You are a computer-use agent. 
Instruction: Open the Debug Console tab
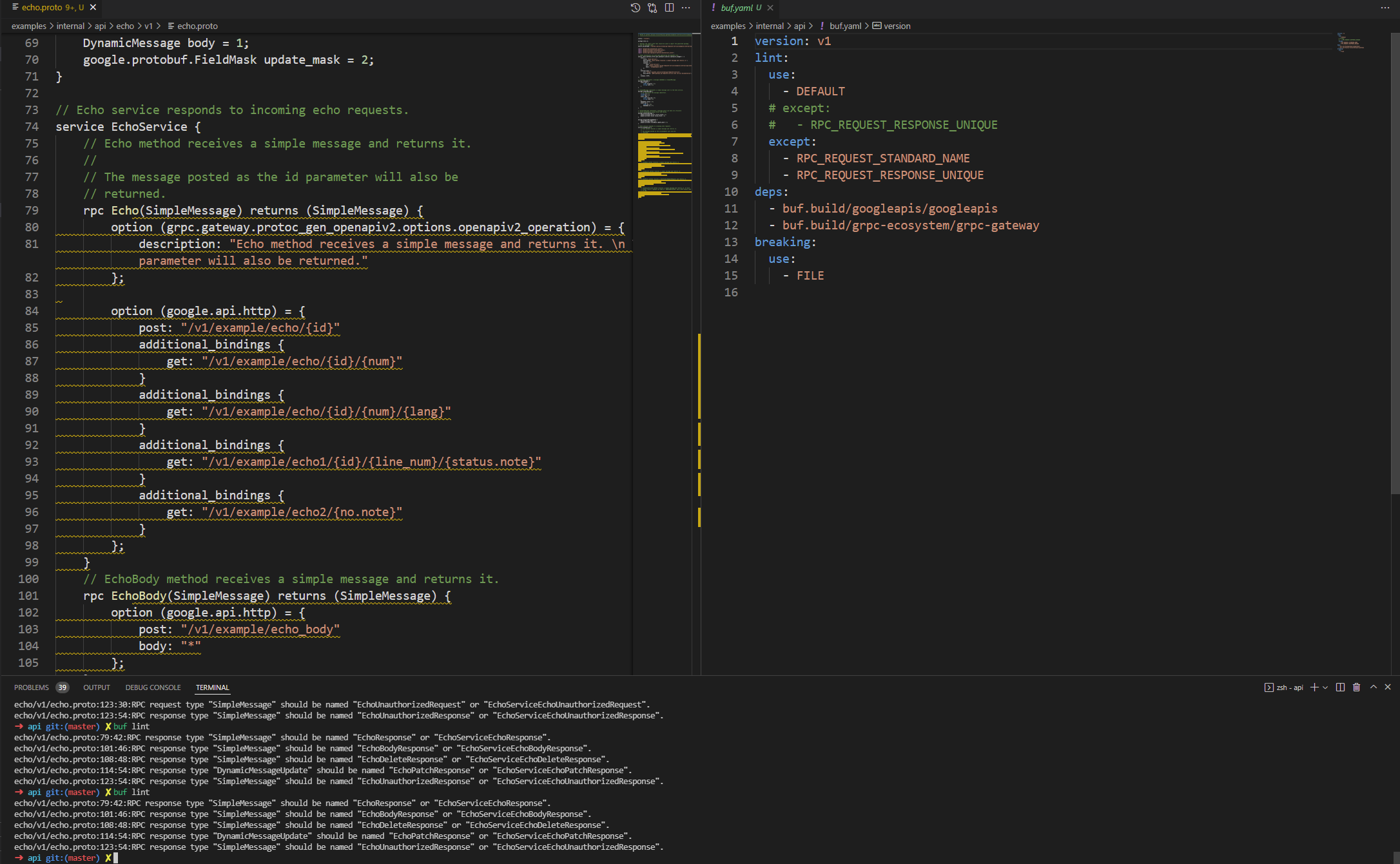tap(153, 687)
